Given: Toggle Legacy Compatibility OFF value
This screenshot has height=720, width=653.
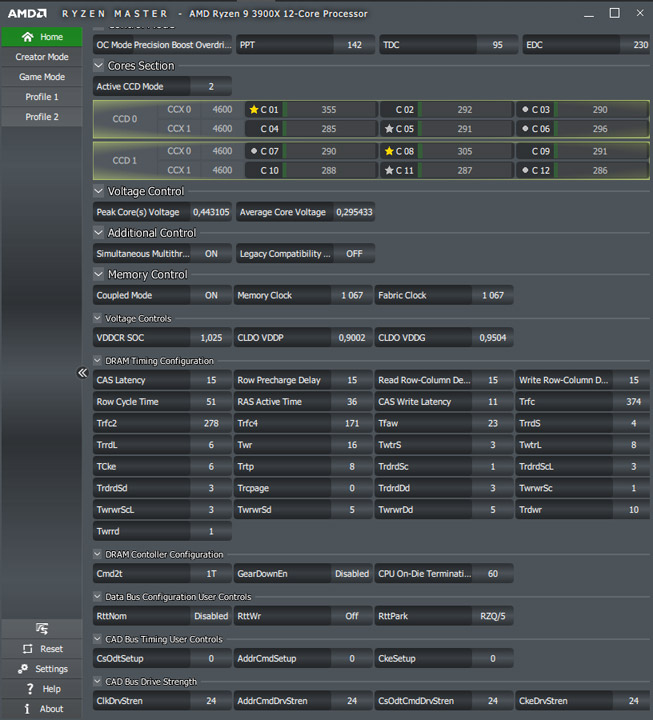Looking at the screenshot, I should coord(354,253).
